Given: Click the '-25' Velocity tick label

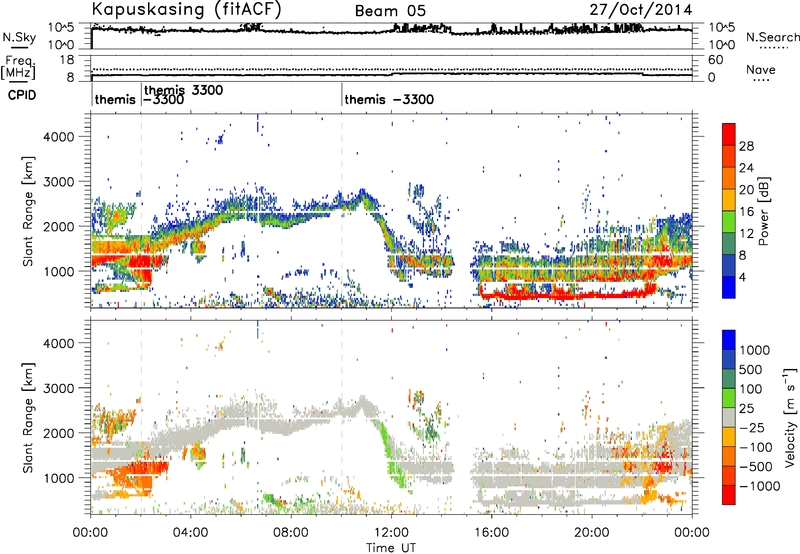Looking at the screenshot, I should coord(752,427).
